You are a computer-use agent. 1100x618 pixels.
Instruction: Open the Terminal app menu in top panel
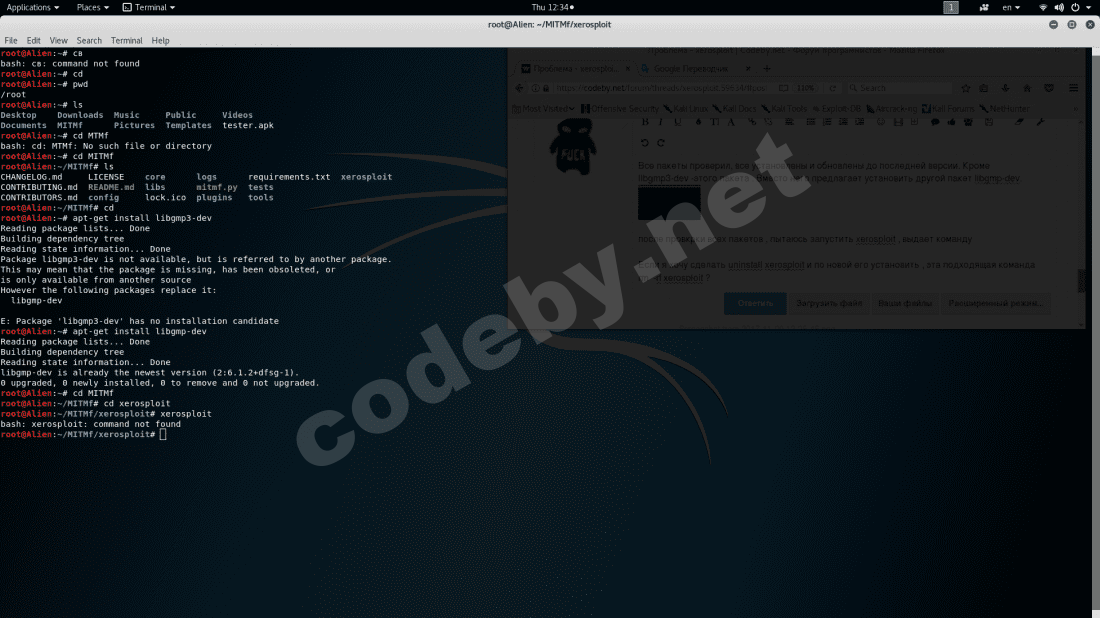149,7
